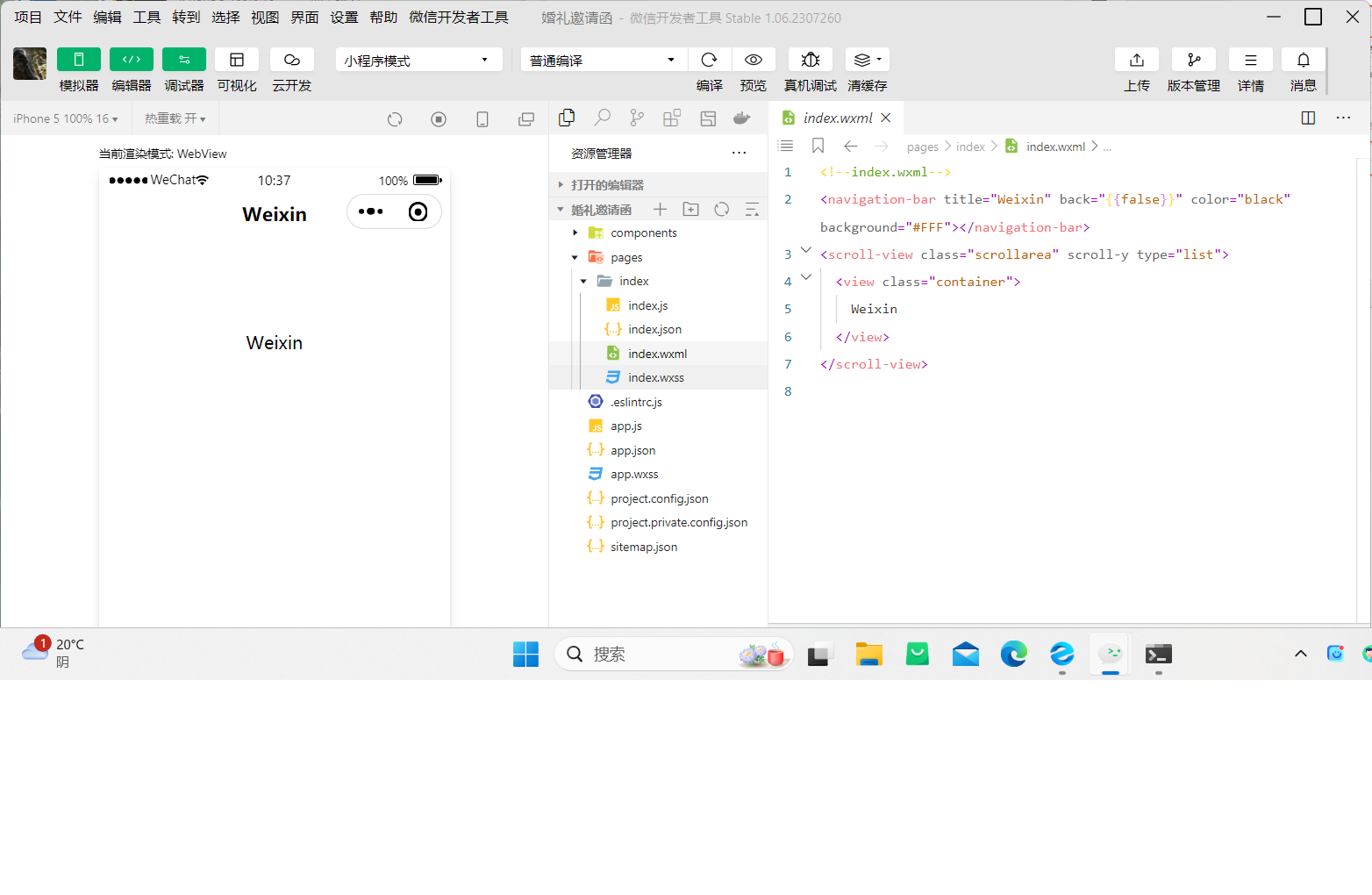Open the 微信开发者工具 menu
Viewport: 1372px width, 895px height.
click(x=459, y=17)
